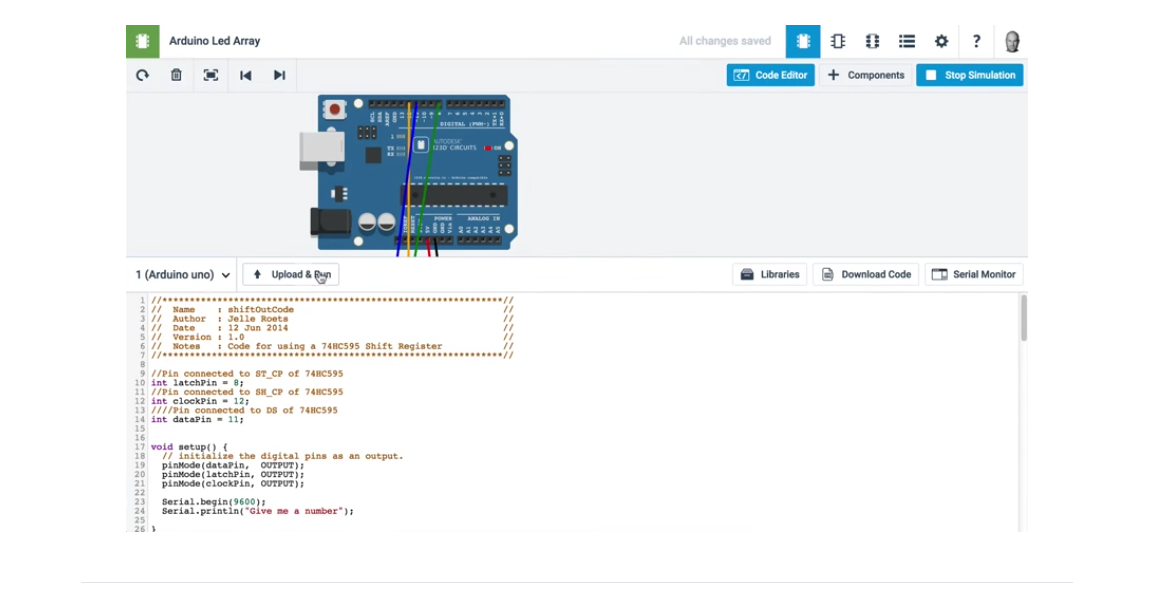Click the trash delete icon
1149x593 pixels.
pyautogui.click(x=176, y=75)
